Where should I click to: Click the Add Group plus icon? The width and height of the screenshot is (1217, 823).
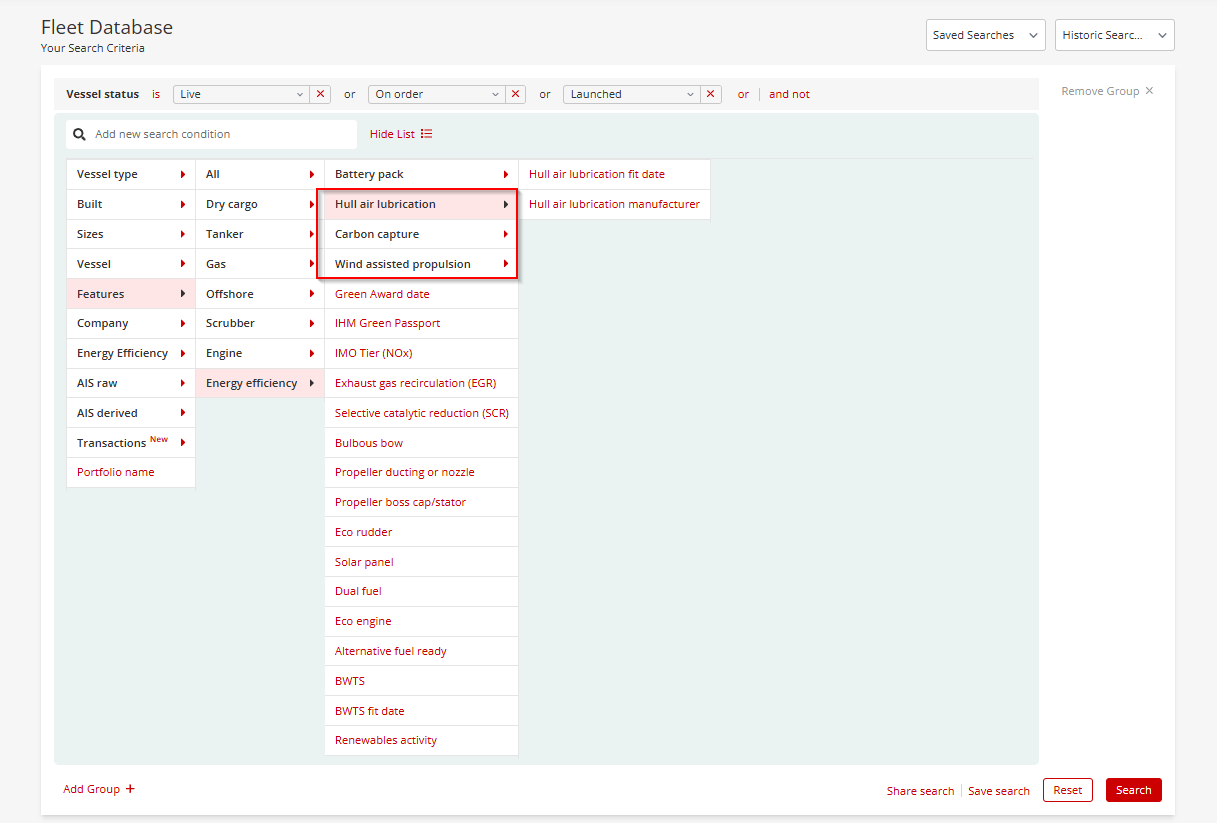130,789
